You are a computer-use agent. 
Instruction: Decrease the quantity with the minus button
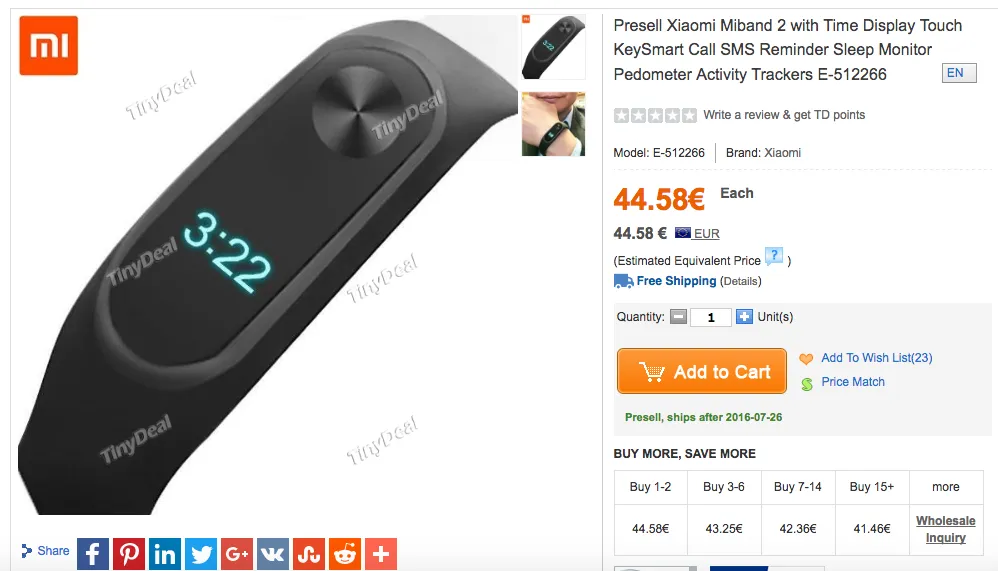coord(678,316)
